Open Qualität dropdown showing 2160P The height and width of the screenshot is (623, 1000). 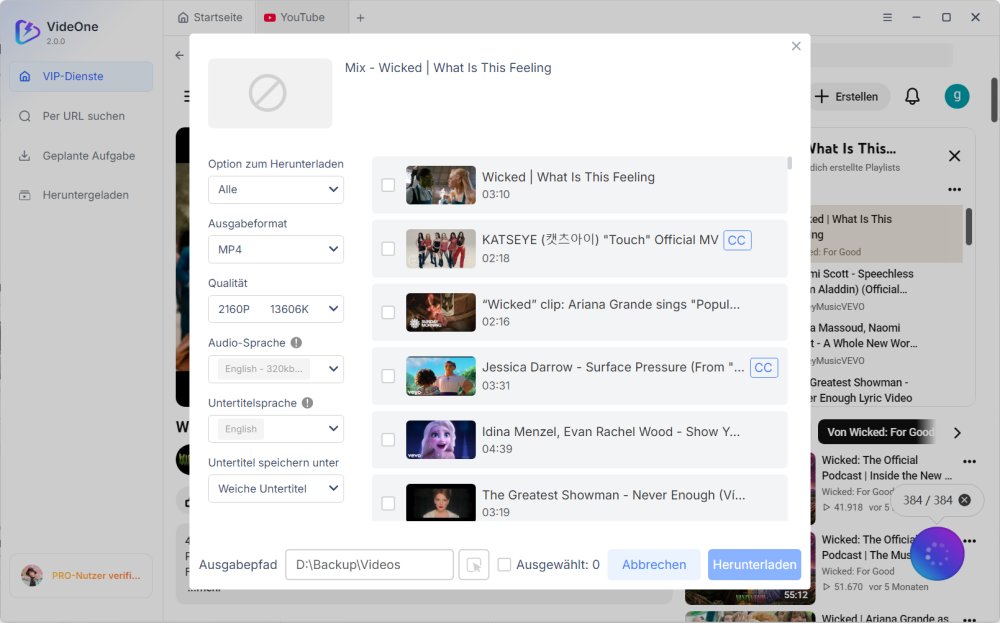pos(276,309)
